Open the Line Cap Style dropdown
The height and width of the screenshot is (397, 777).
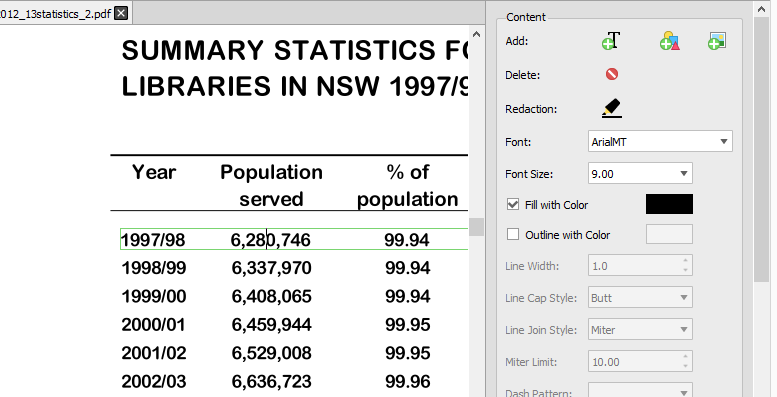click(640, 298)
